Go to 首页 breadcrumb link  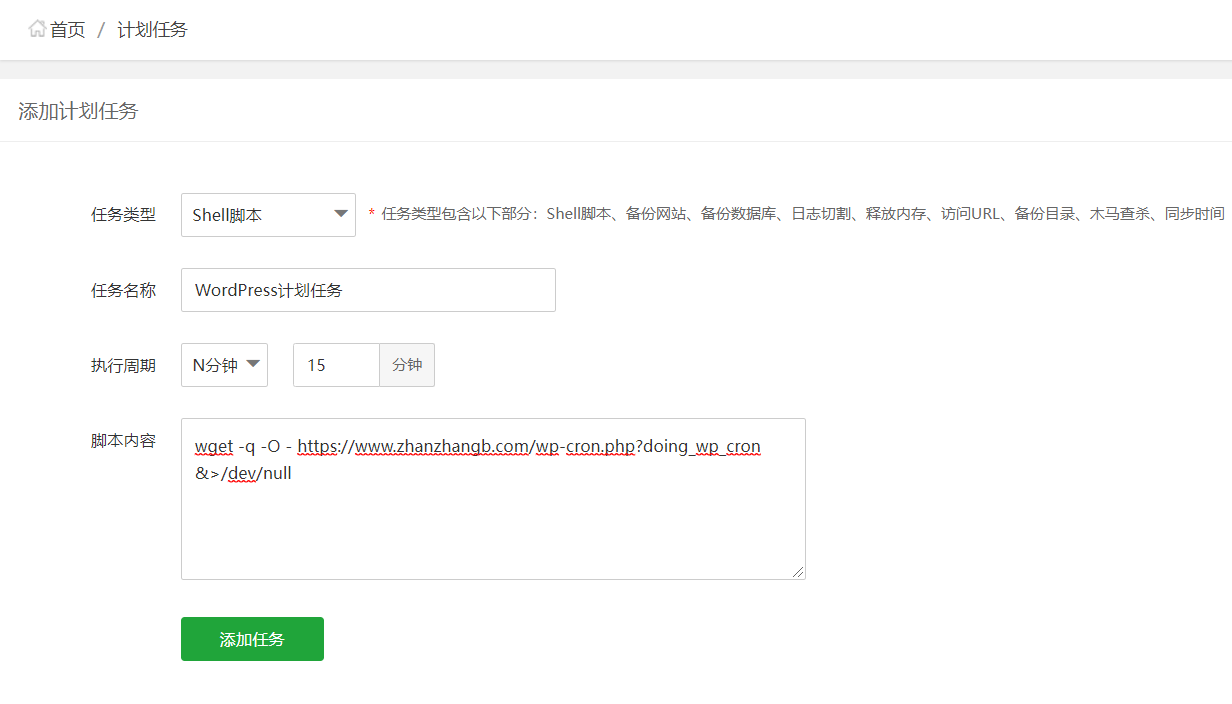click(68, 30)
